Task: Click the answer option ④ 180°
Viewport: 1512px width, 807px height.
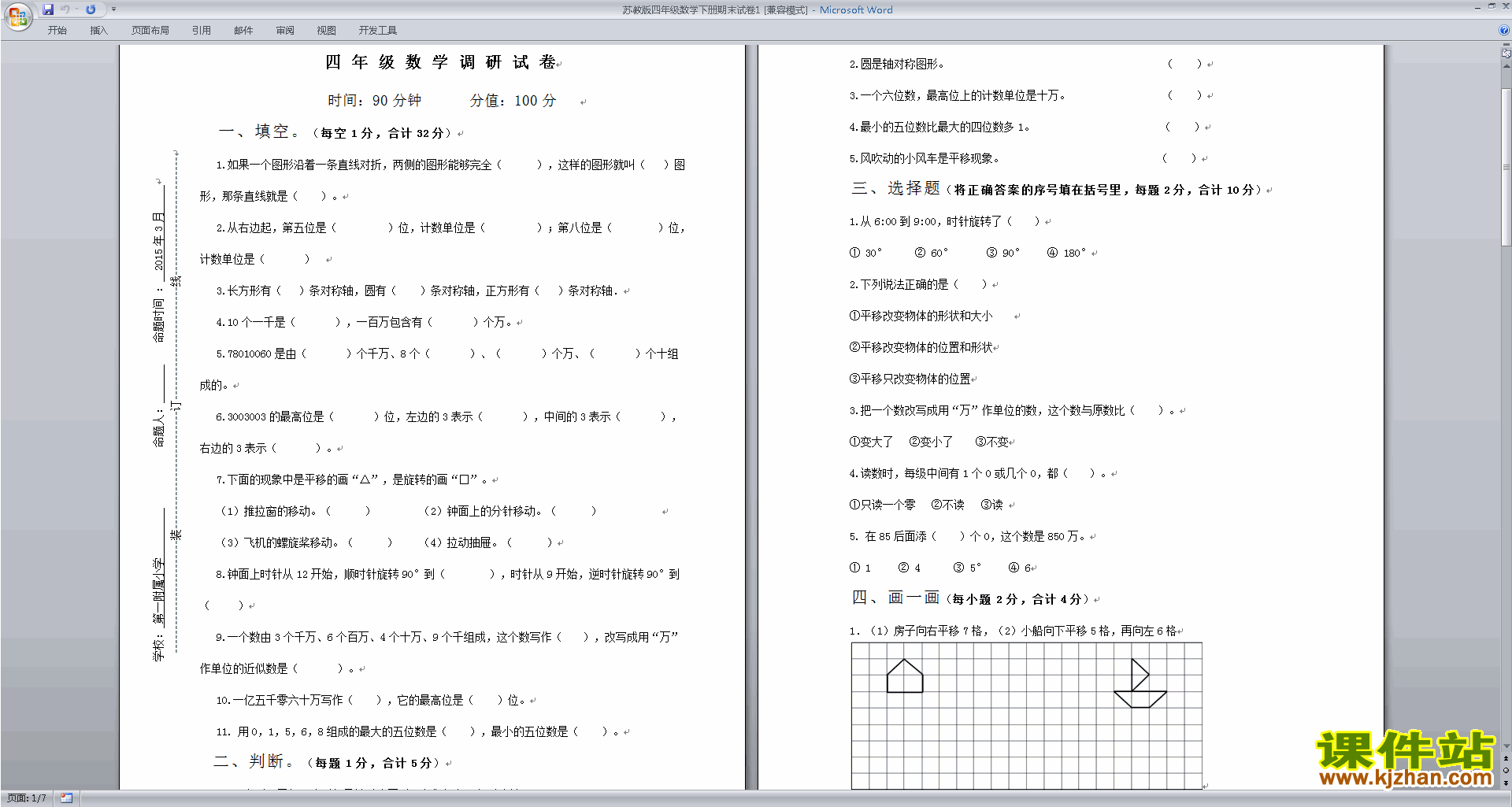Action: coord(1066,253)
